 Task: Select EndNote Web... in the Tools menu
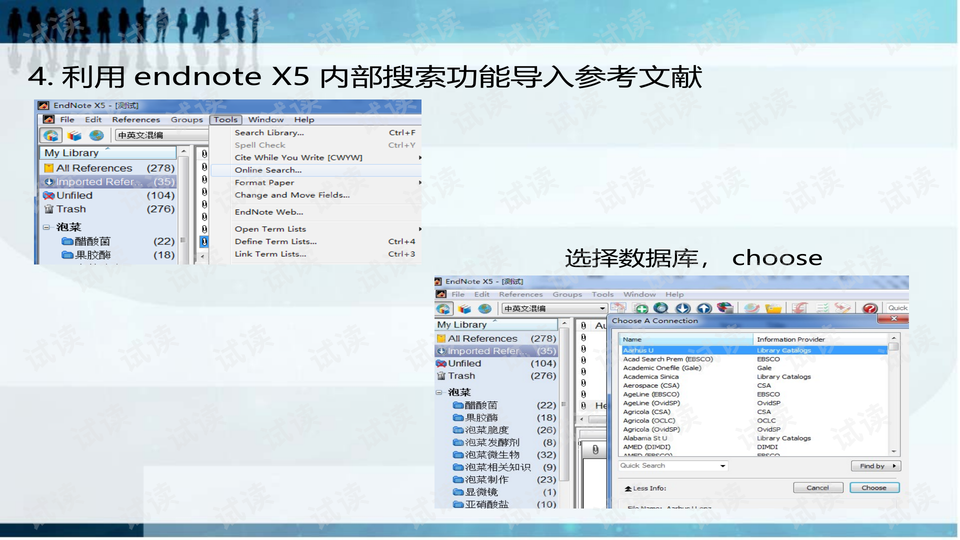[x=268, y=212]
